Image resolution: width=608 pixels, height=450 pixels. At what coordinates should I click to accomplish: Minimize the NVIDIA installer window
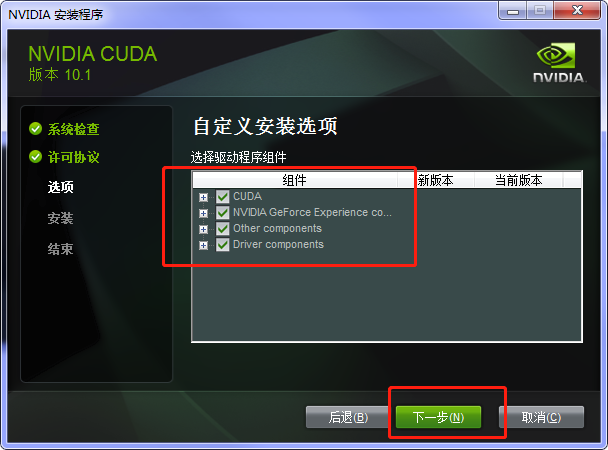coord(513,10)
